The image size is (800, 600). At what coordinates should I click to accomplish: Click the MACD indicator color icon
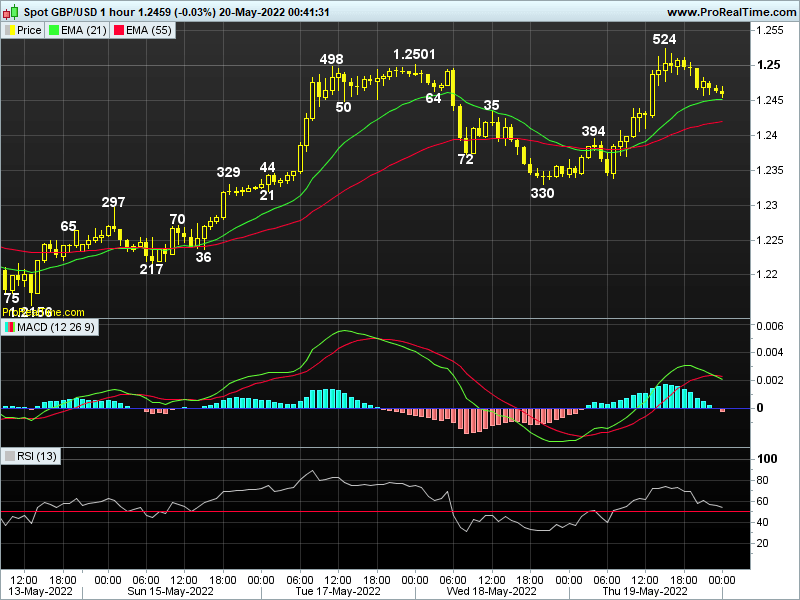[x=10, y=327]
